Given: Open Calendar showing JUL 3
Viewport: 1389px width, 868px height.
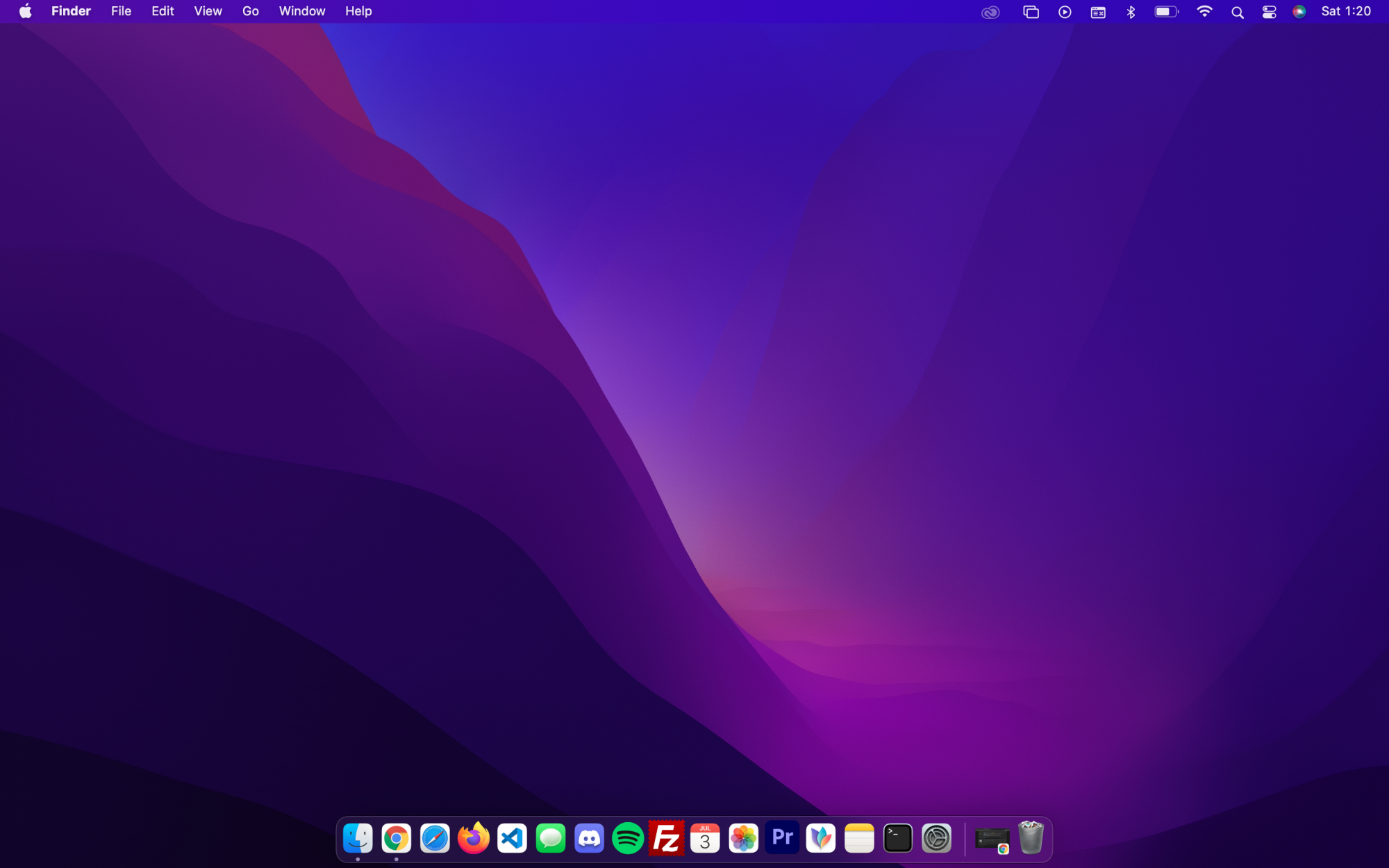Looking at the screenshot, I should 705,838.
